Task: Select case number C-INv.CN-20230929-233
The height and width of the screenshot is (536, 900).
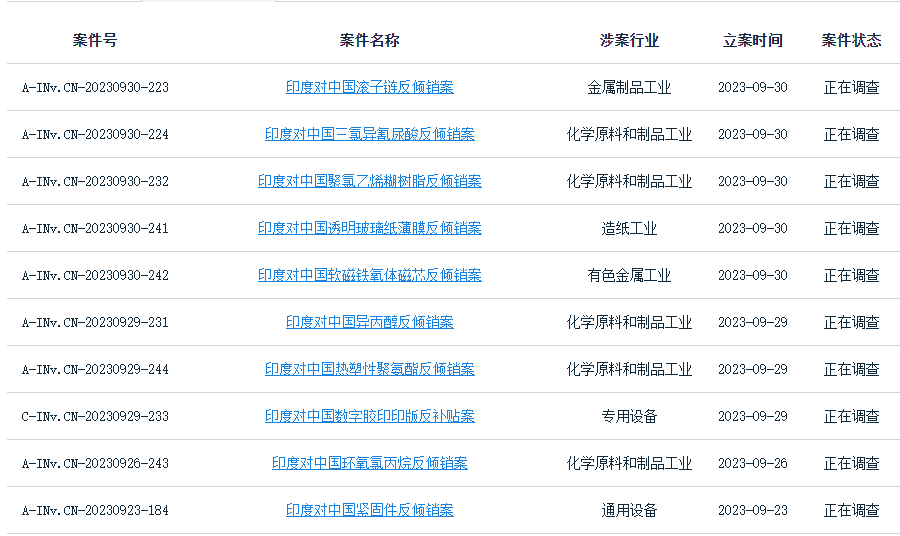Action: click(x=95, y=416)
